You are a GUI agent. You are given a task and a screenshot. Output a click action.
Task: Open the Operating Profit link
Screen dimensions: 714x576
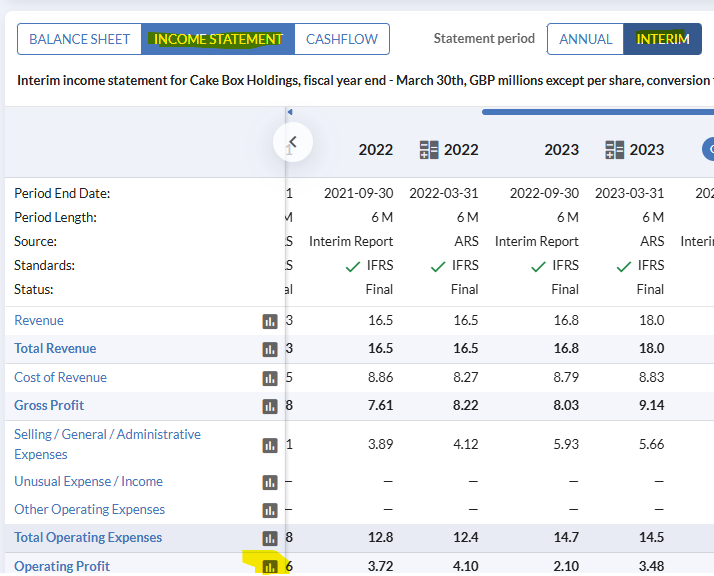[x=62, y=566]
